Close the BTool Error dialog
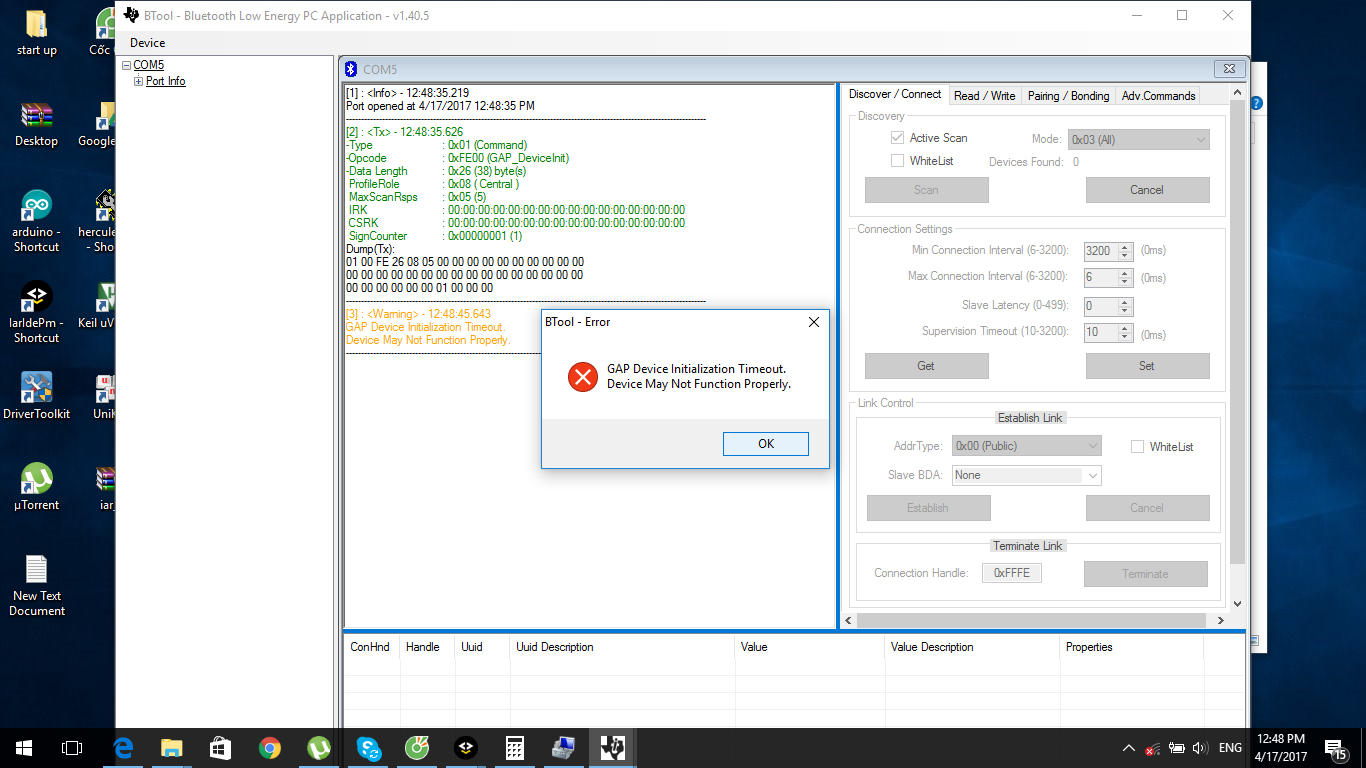 (x=813, y=322)
